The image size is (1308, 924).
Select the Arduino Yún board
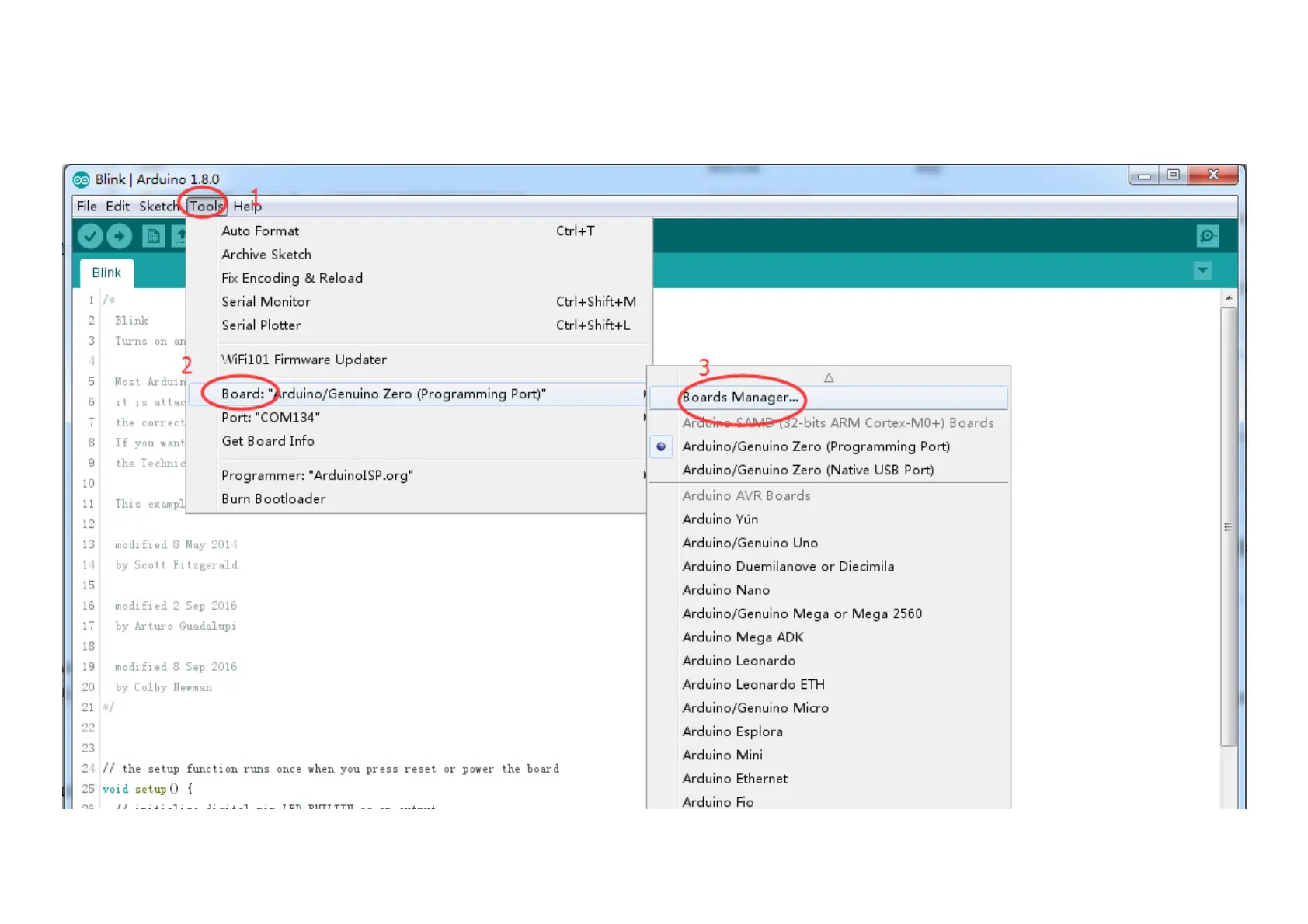coord(829,519)
